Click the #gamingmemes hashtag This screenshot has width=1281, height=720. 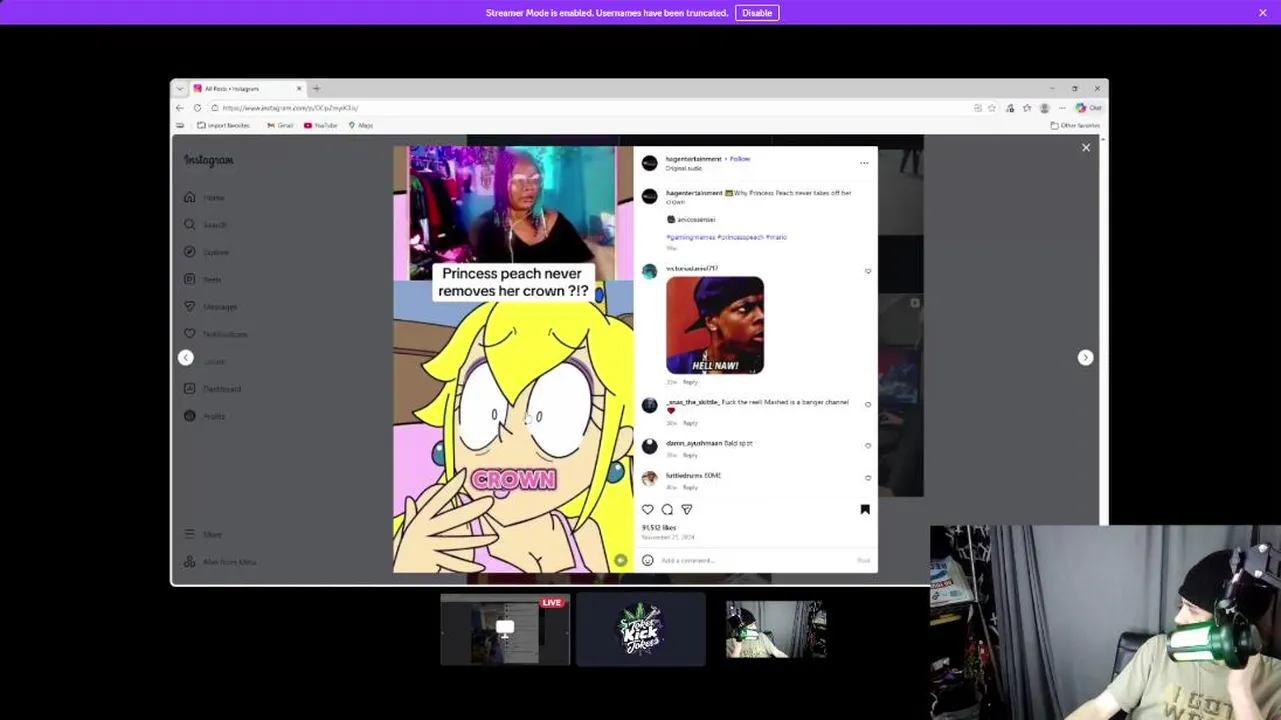coord(691,238)
